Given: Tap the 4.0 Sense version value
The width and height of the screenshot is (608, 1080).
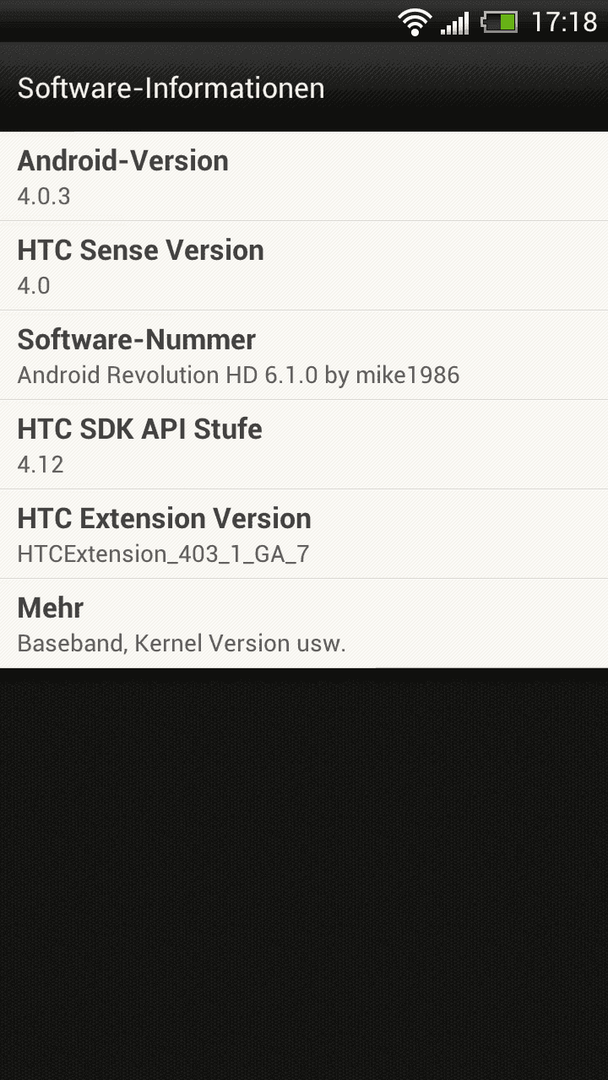Looking at the screenshot, I should click(x=34, y=286).
